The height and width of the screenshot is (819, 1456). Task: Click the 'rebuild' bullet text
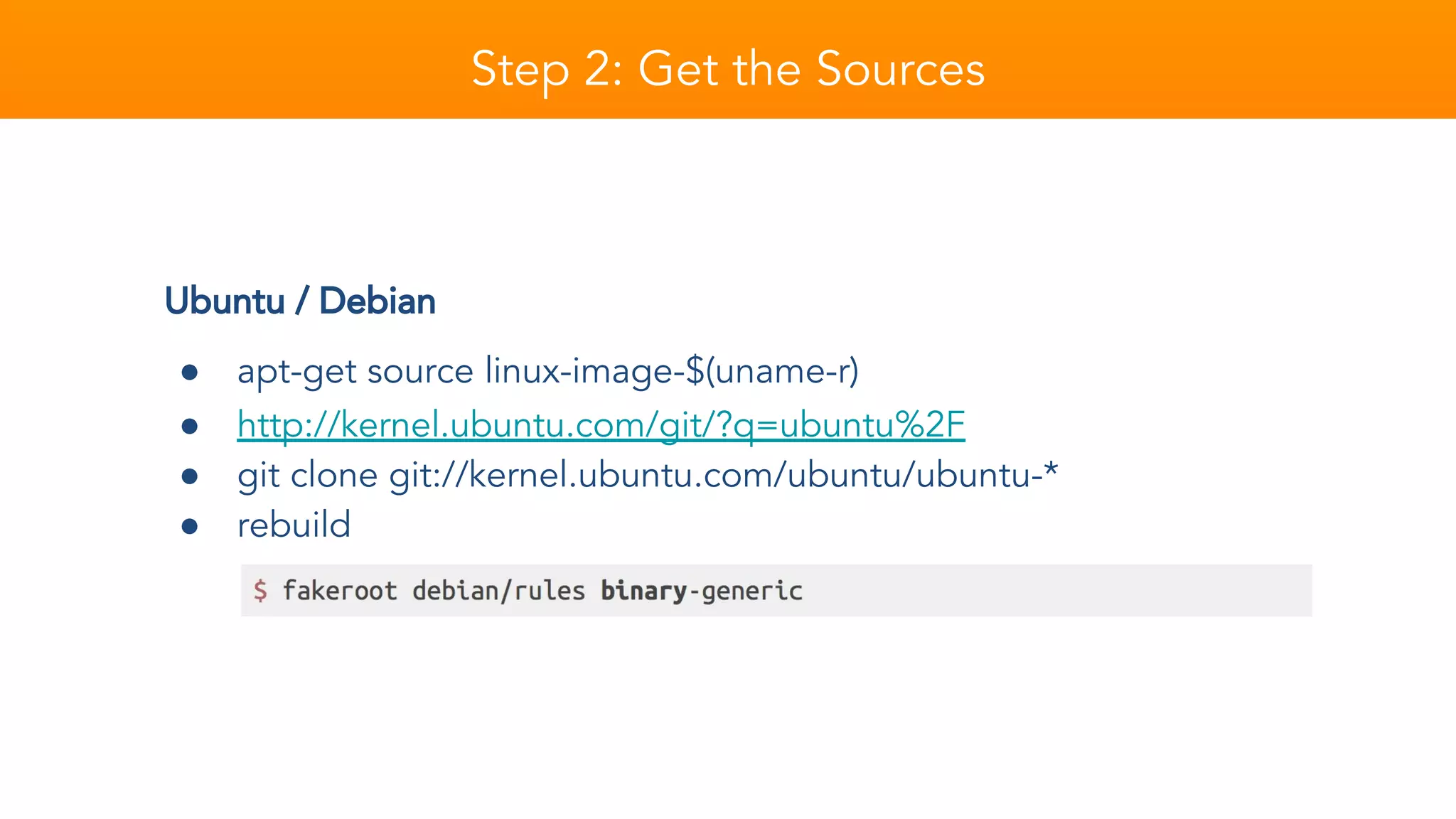coord(294,525)
